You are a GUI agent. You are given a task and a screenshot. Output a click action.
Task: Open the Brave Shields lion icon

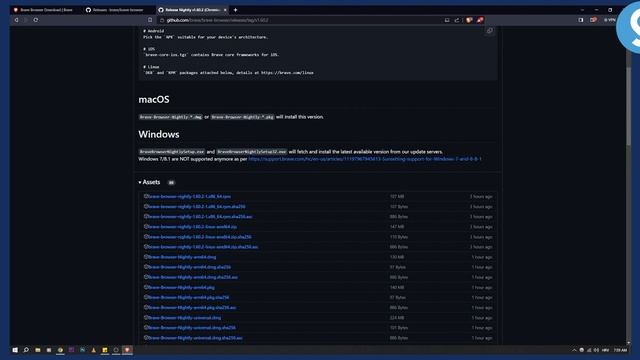pos(469,20)
